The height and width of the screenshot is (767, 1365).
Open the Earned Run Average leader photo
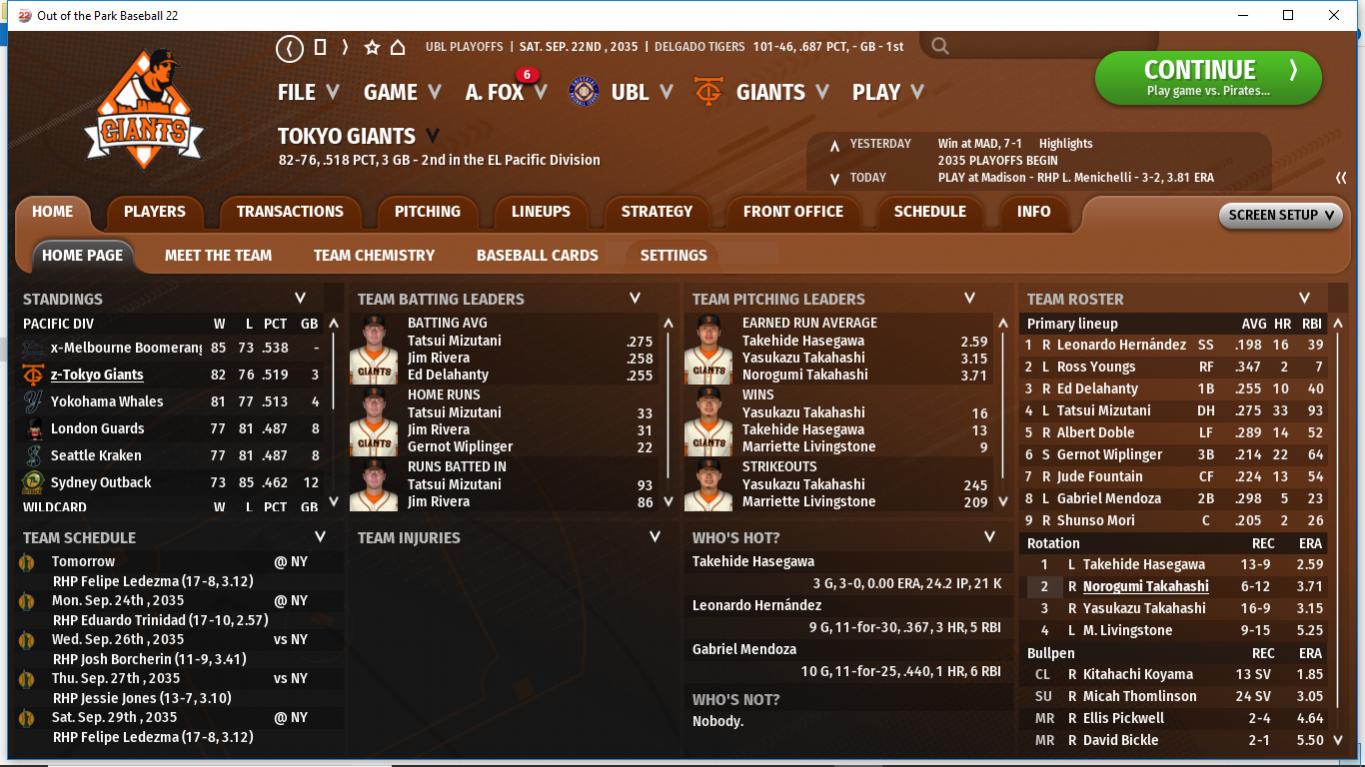(x=708, y=349)
